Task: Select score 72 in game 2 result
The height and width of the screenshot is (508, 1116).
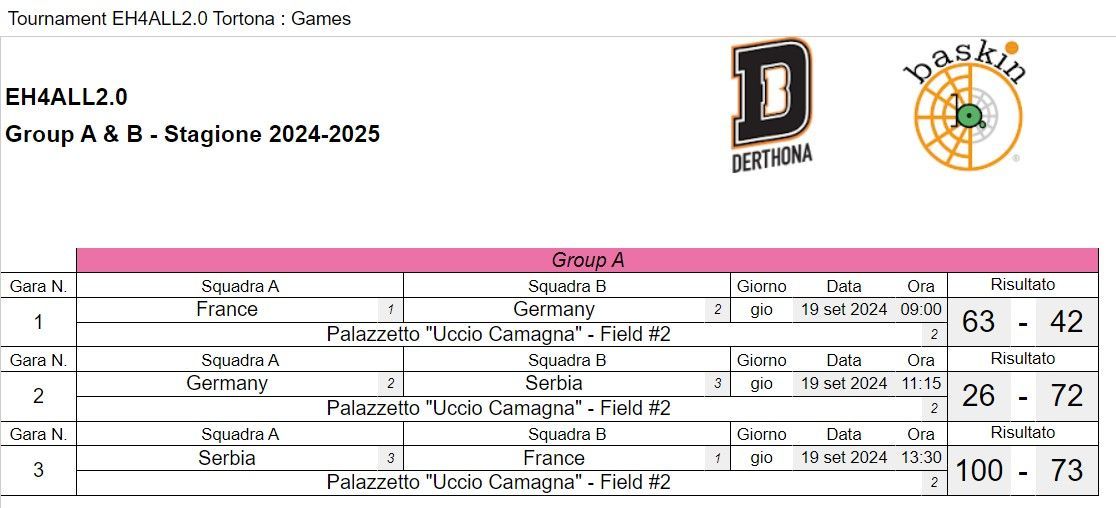Action: 1066,396
